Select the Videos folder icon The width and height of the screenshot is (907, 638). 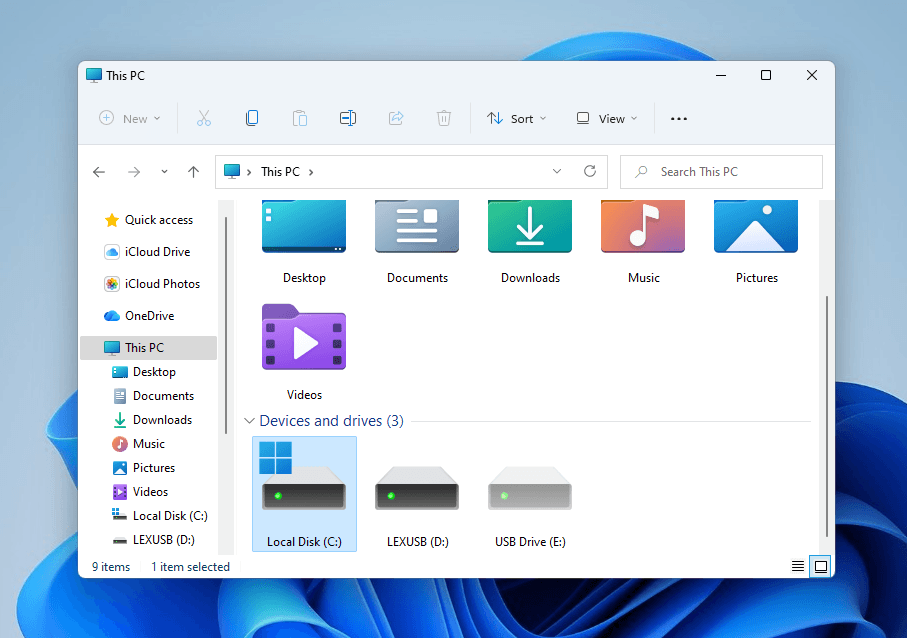click(x=304, y=337)
